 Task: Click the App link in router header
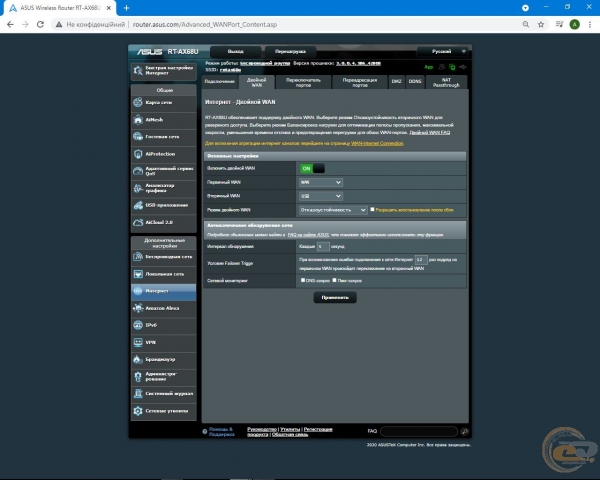[429, 67]
